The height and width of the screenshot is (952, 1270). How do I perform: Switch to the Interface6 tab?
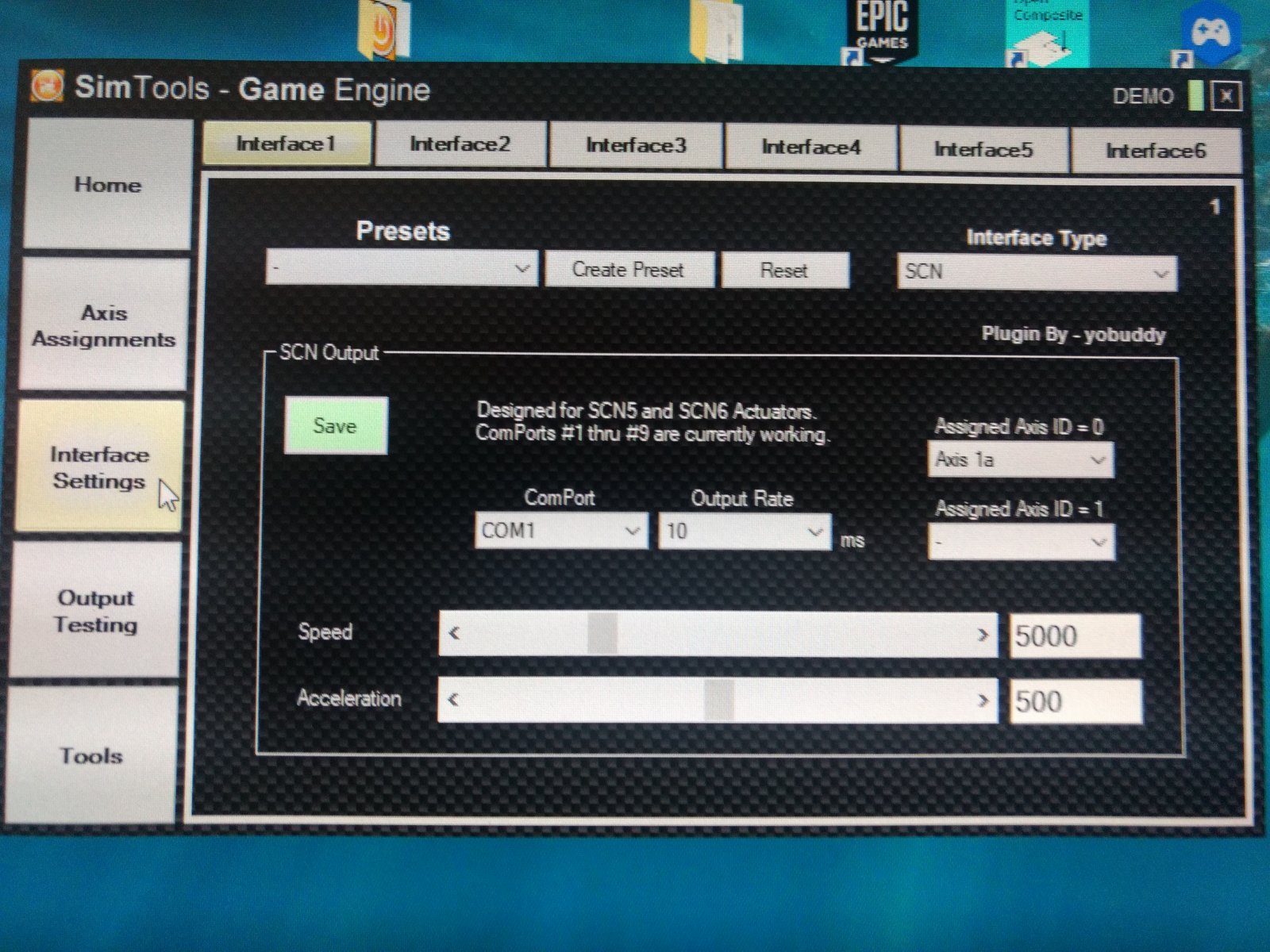1156,151
